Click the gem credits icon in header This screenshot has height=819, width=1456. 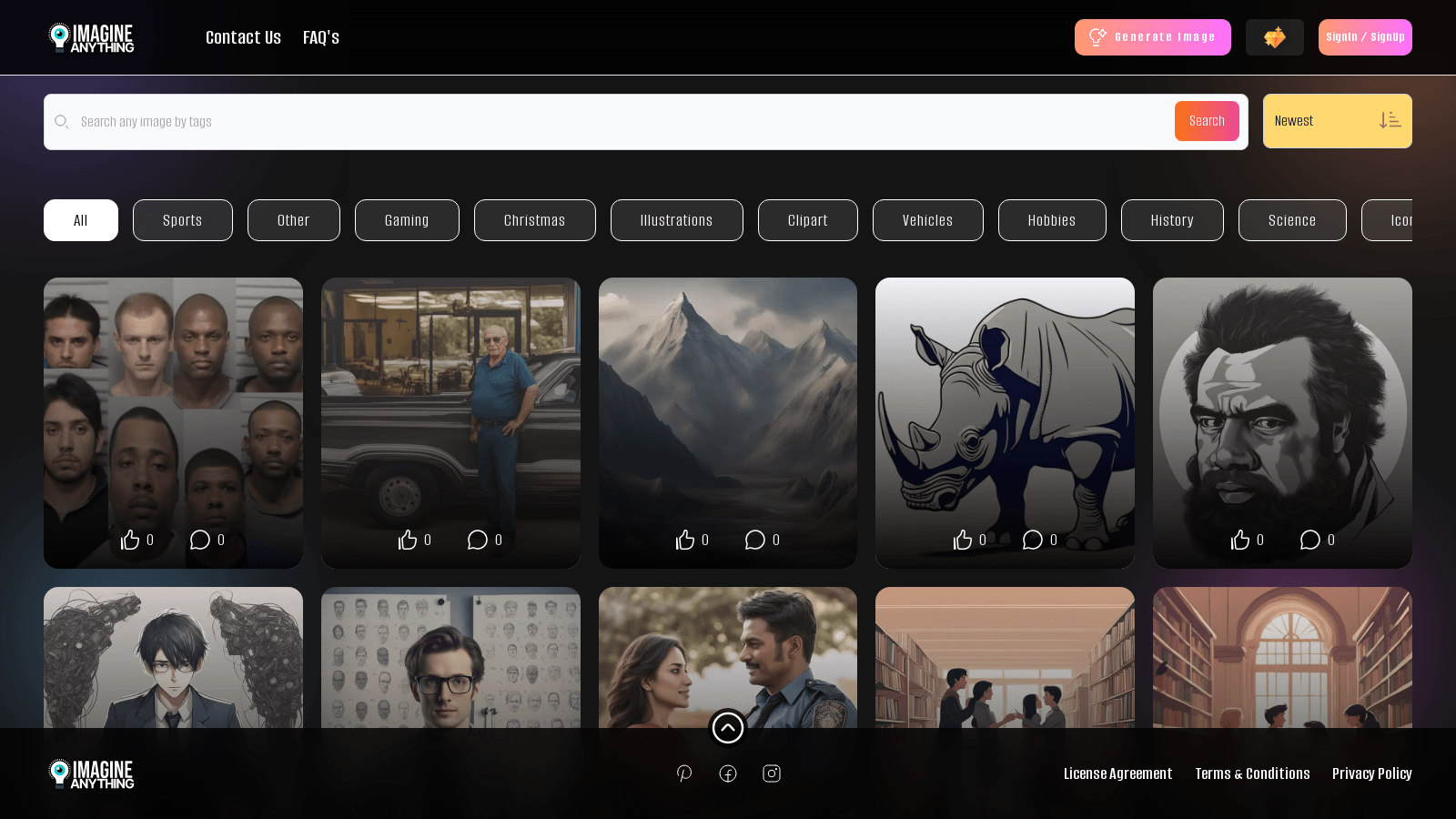coord(1274,37)
